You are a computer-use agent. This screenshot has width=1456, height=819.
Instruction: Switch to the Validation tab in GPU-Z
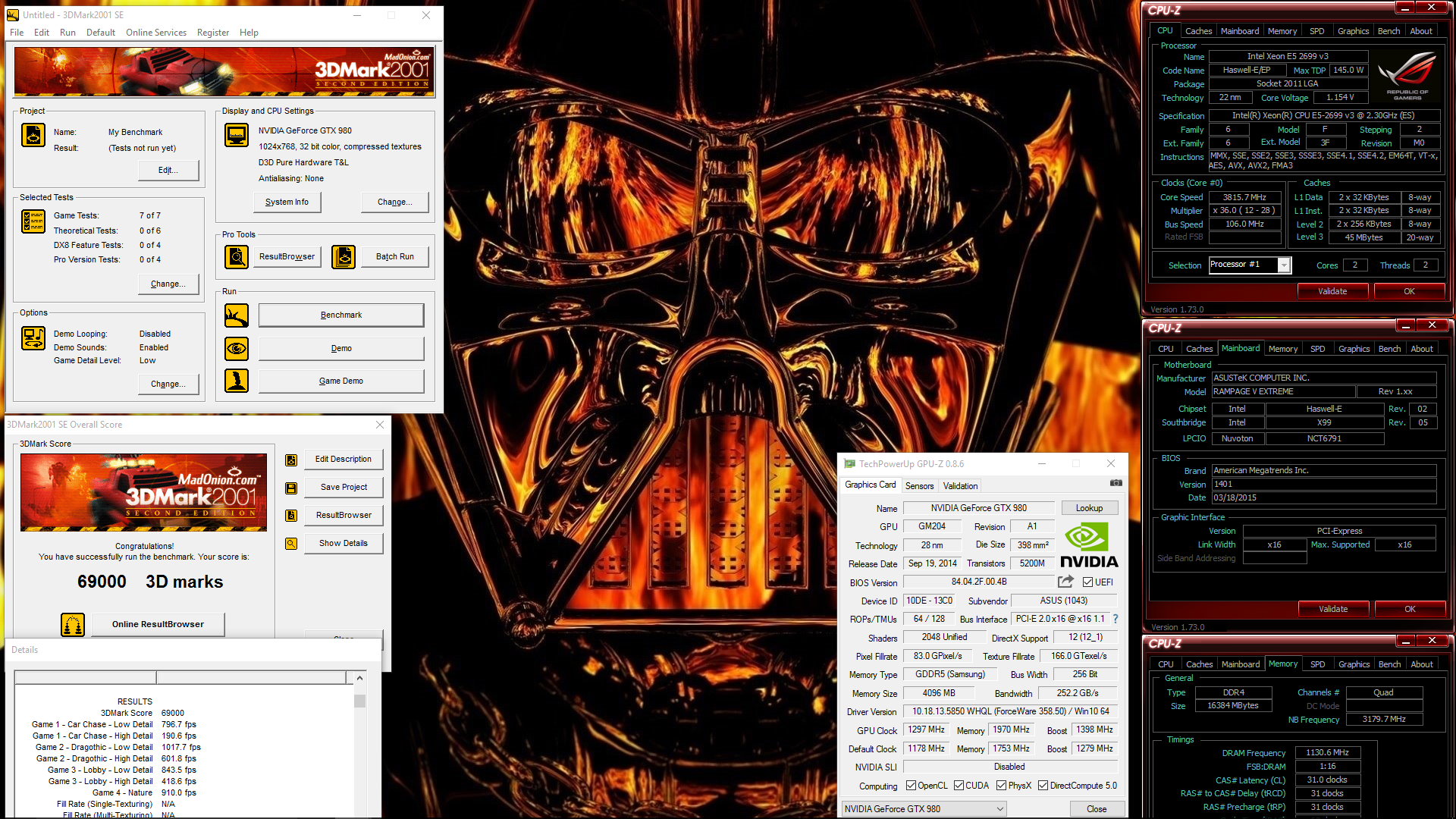point(960,486)
